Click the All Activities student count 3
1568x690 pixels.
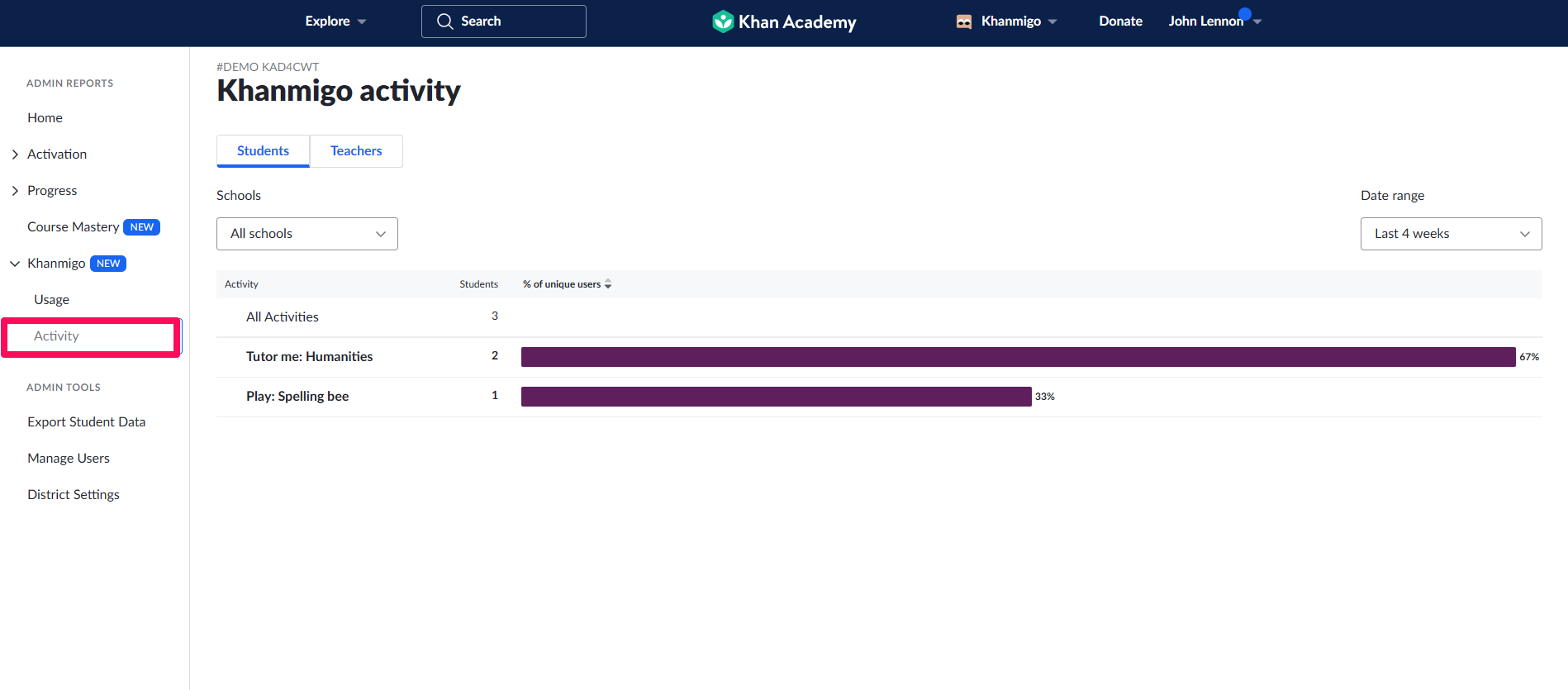pyautogui.click(x=495, y=316)
